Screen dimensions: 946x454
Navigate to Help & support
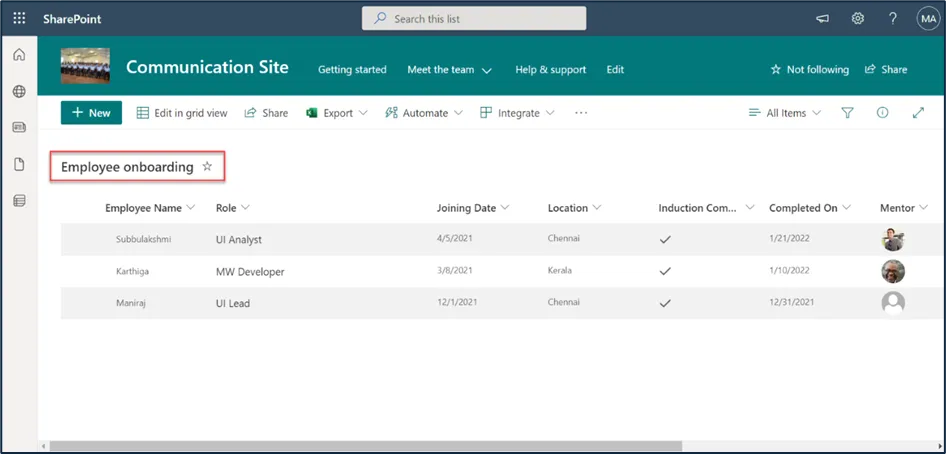pos(550,69)
